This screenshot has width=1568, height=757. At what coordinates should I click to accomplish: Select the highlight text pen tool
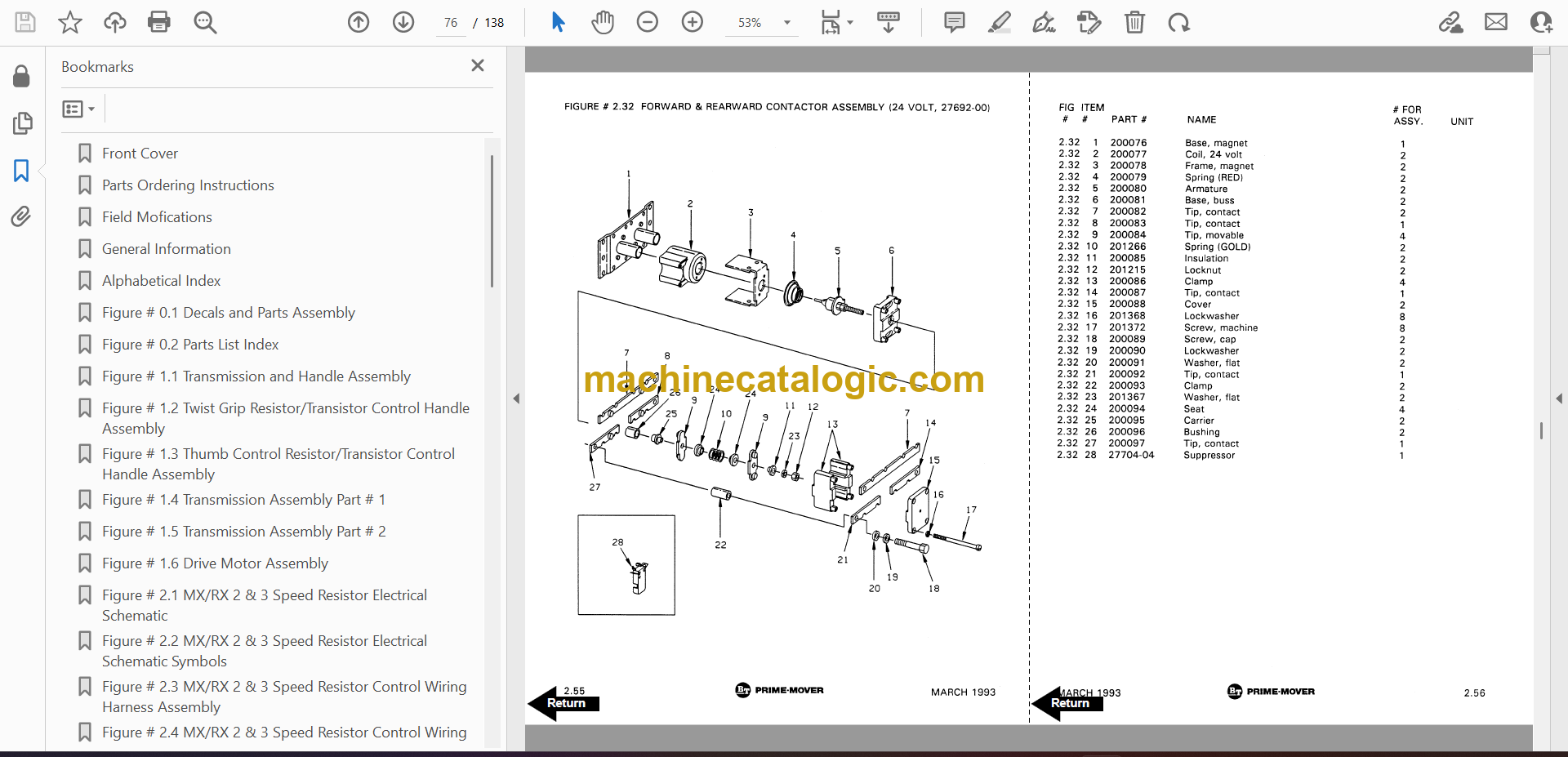point(999,22)
